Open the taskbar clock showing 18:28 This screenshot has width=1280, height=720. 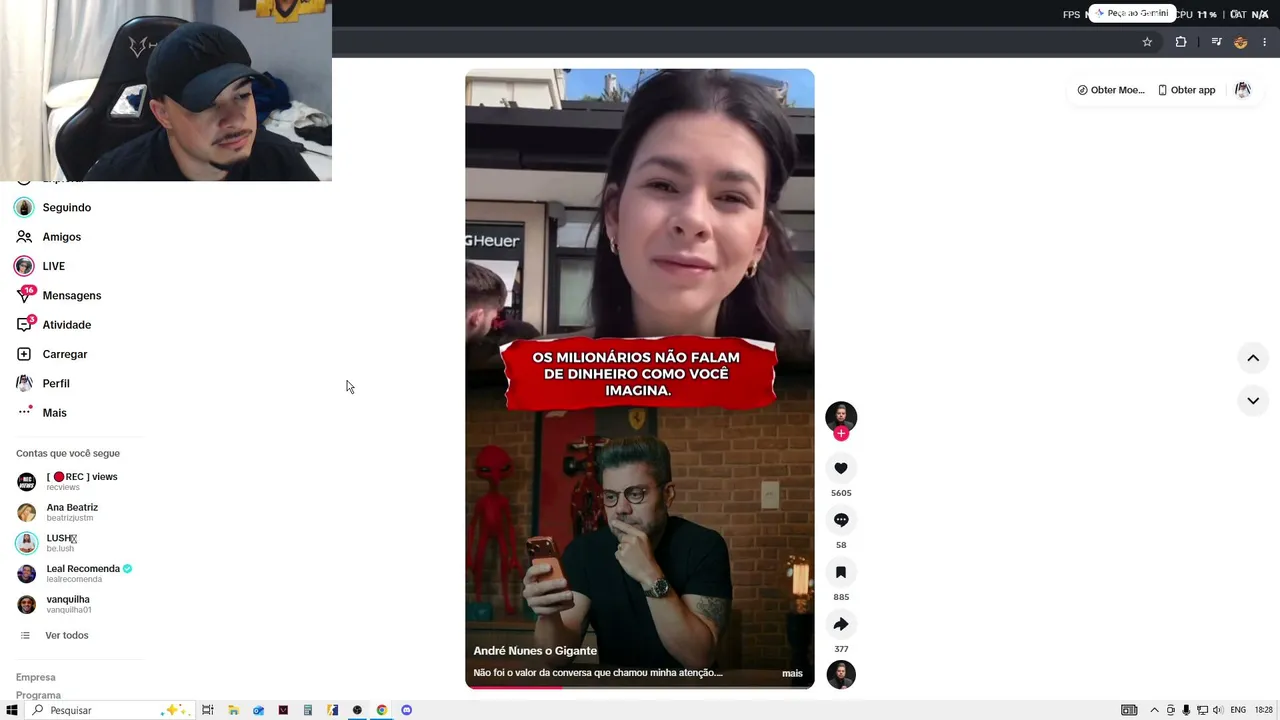pyautogui.click(x=1263, y=710)
